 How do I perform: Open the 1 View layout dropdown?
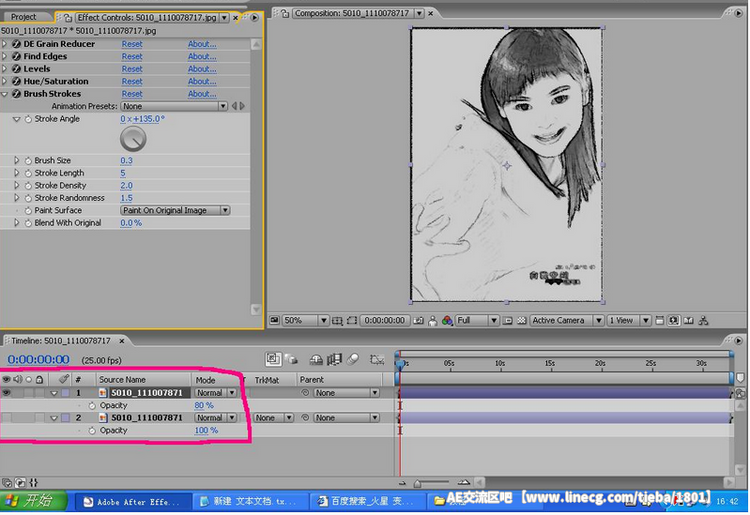pos(629,320)
